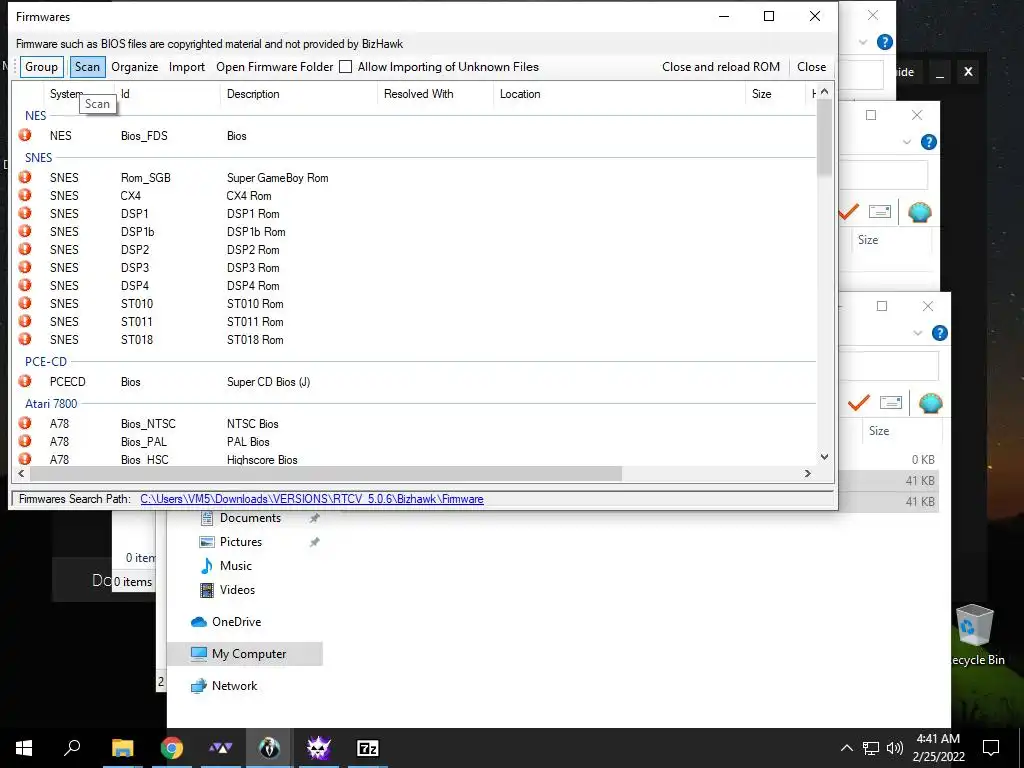Screen dimensions: 1024x768
Task: Open Videos folder in File Explorer
Action: 237,590
